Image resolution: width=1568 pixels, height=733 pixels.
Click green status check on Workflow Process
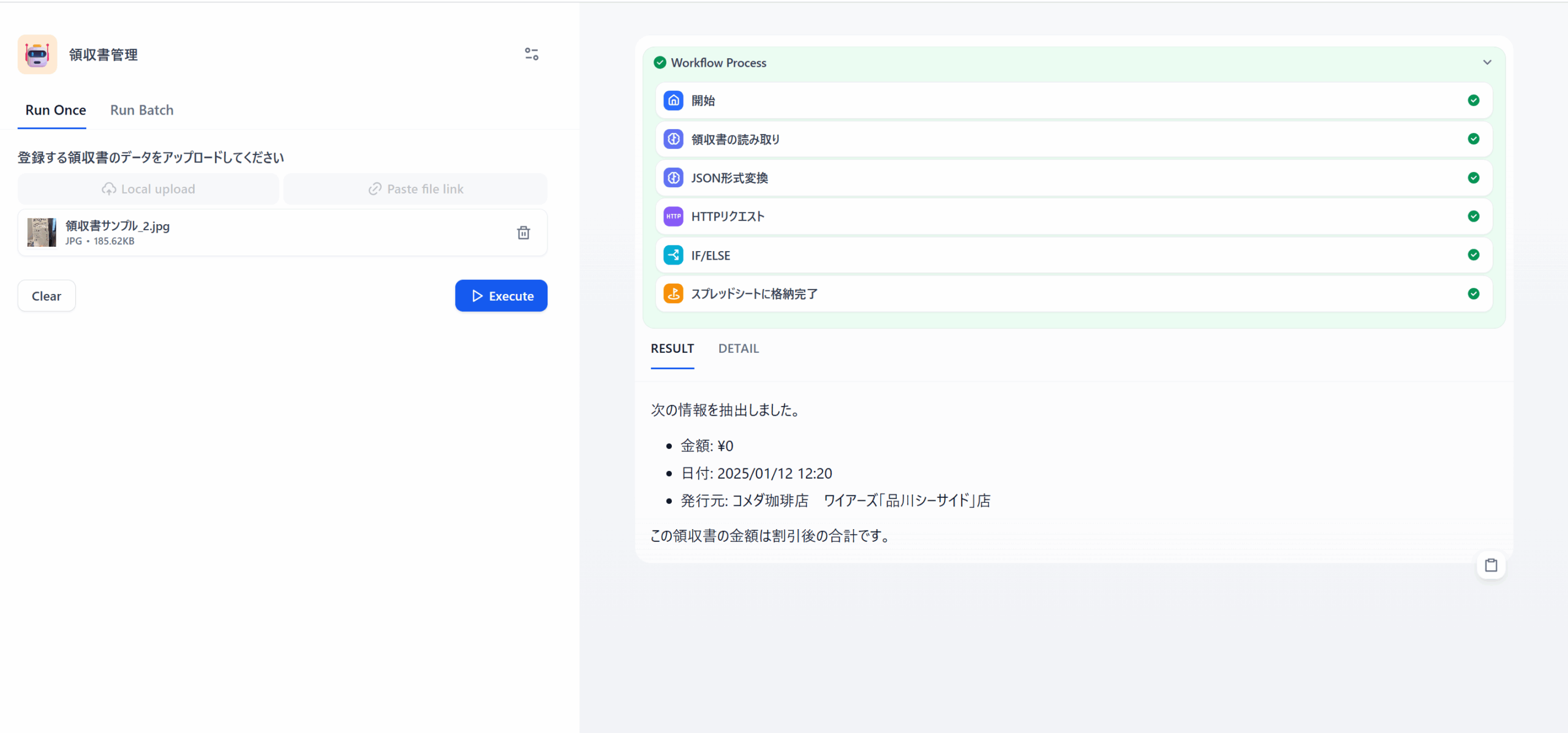[x=660, y=62]
